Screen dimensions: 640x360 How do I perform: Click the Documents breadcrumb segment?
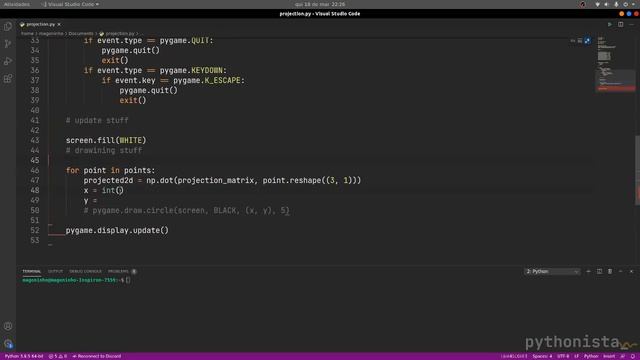pyautogui.click(x=80, y=33)
